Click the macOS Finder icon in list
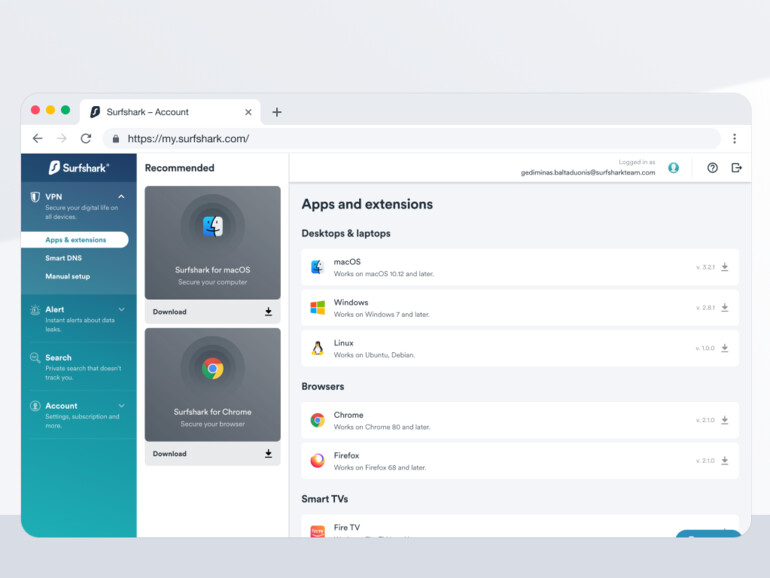Viewport: 770px width, 578px height. click(318, 267)
